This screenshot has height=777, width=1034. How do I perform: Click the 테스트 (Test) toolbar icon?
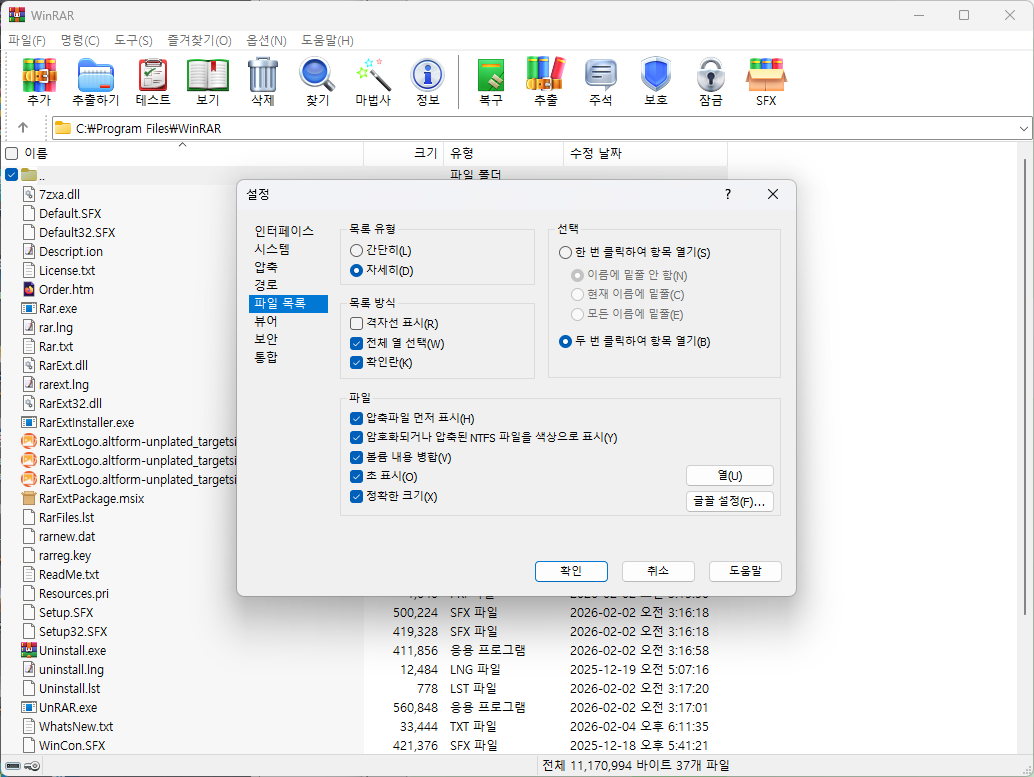click(x=153, y=75)
